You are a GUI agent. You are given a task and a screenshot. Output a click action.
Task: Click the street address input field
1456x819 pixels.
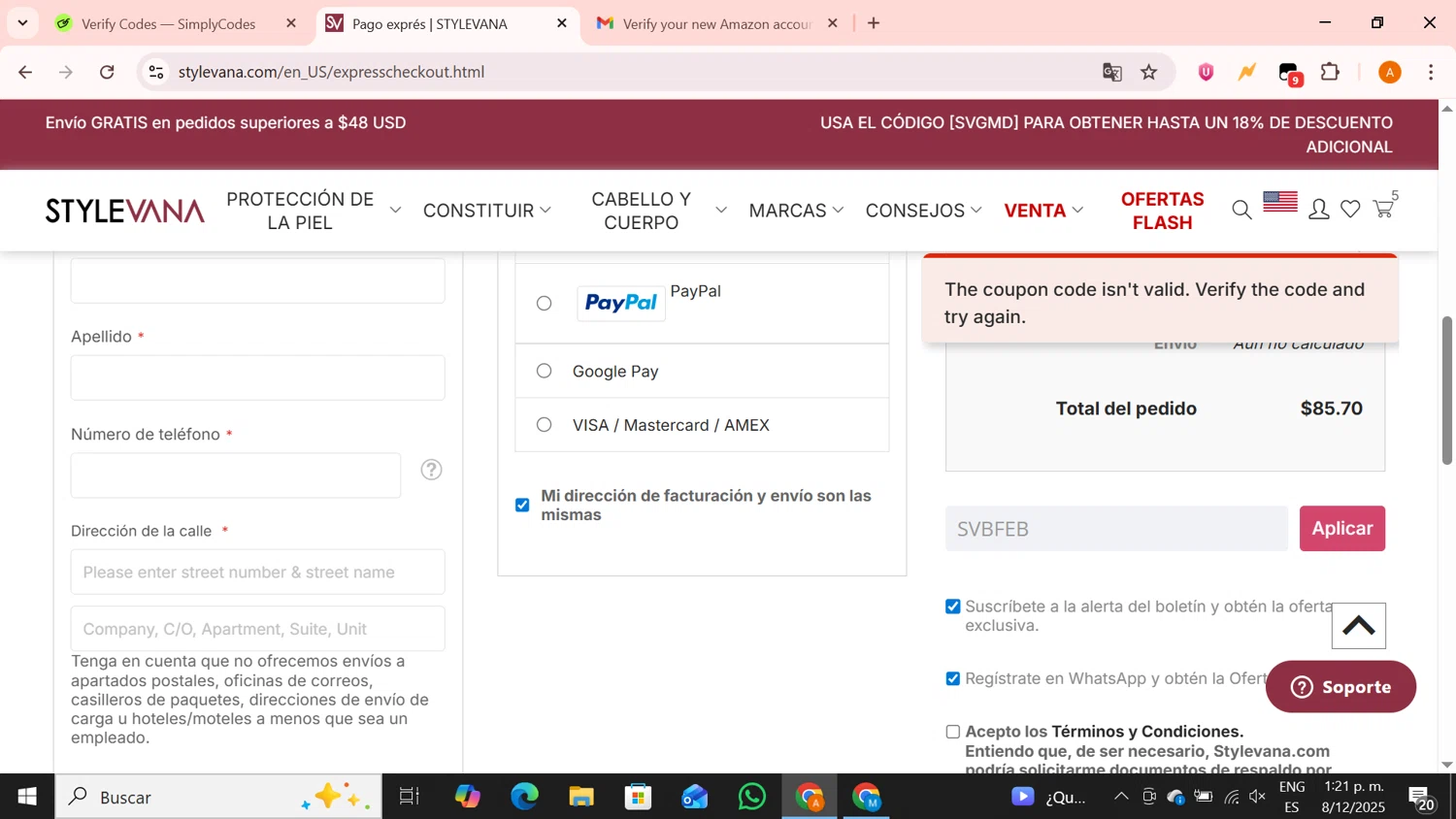pos(258,573)
